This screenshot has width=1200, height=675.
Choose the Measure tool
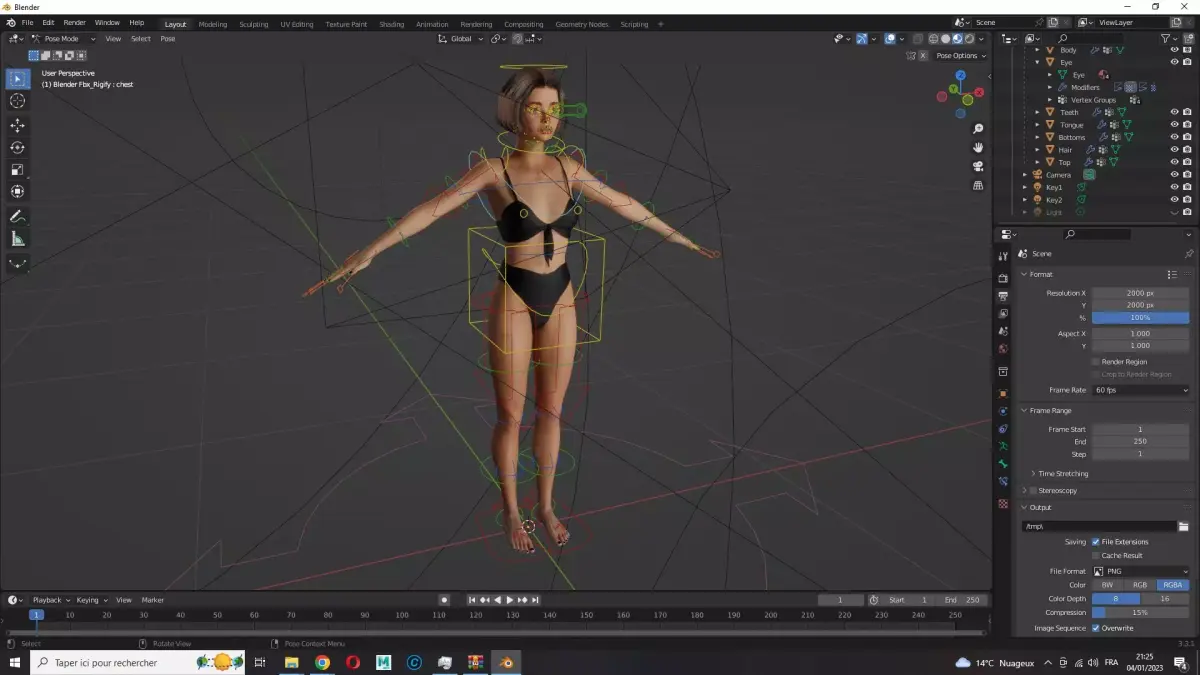tap(18, 238)
